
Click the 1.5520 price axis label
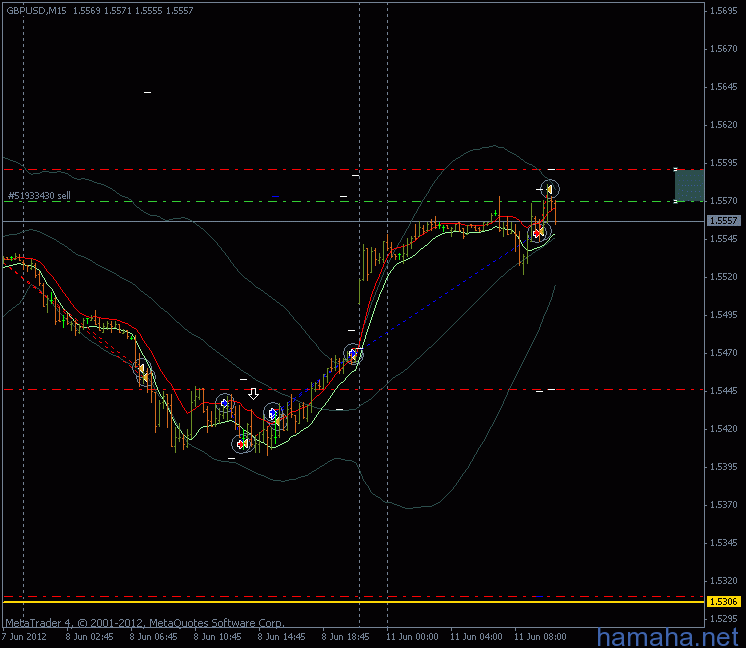(724, 277)
